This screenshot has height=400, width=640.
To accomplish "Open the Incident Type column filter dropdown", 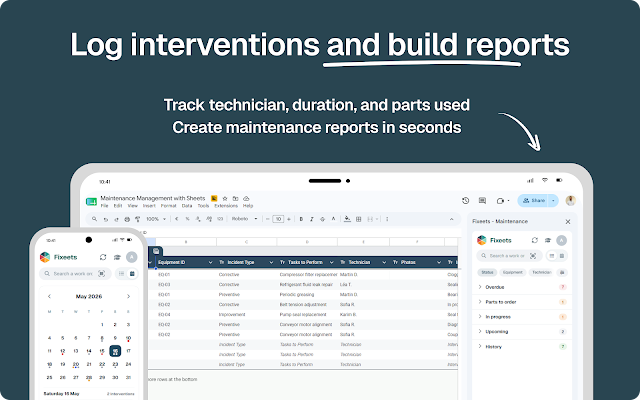I will (271, 262).
